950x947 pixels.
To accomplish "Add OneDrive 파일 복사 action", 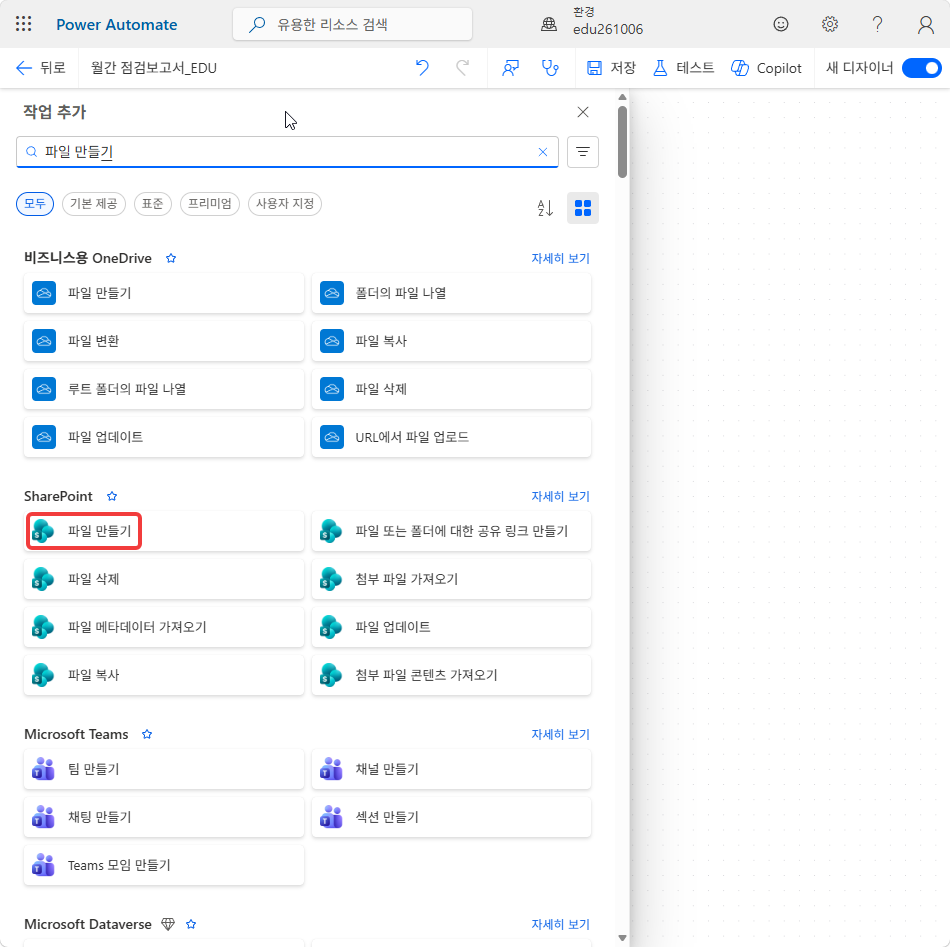I will (x=451, y=341).
